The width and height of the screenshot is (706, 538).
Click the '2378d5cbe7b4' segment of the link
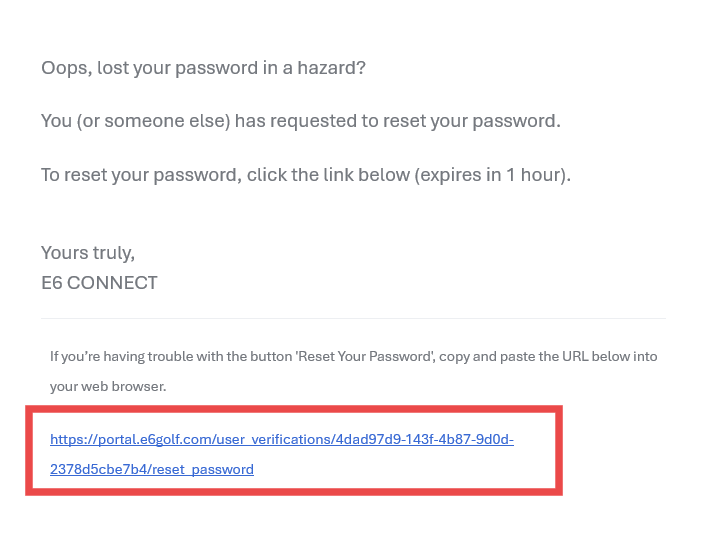(x=99, y=469)
